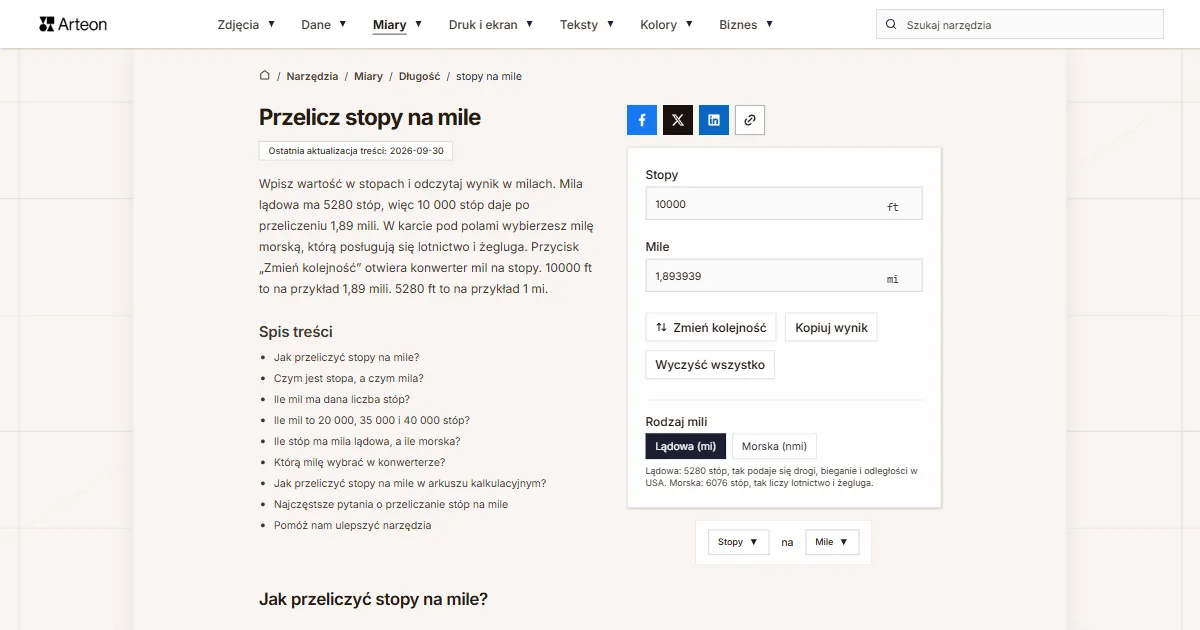The width and height of the screenshot is (1200, 630).
Task: Go to the home breadcrumb icon
Action: point(265,76)
